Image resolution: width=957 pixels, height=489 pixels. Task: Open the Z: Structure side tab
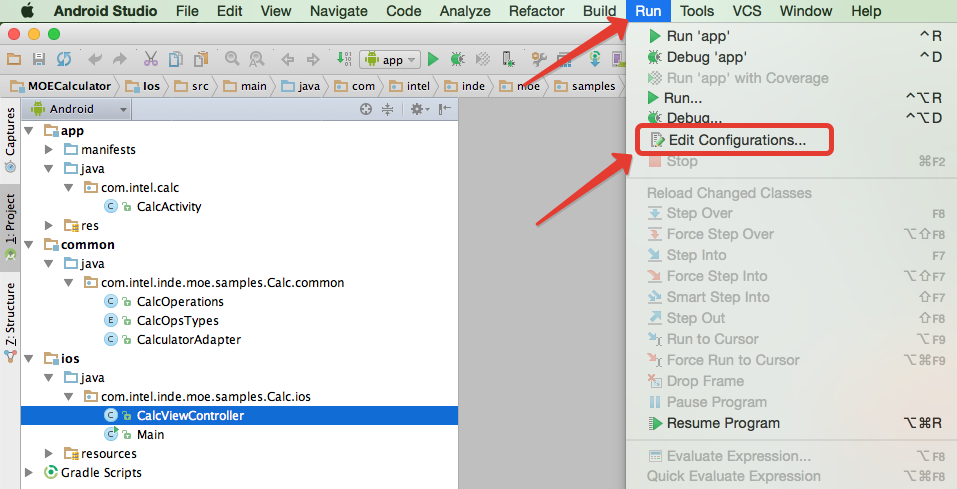(x=10, y=322)
